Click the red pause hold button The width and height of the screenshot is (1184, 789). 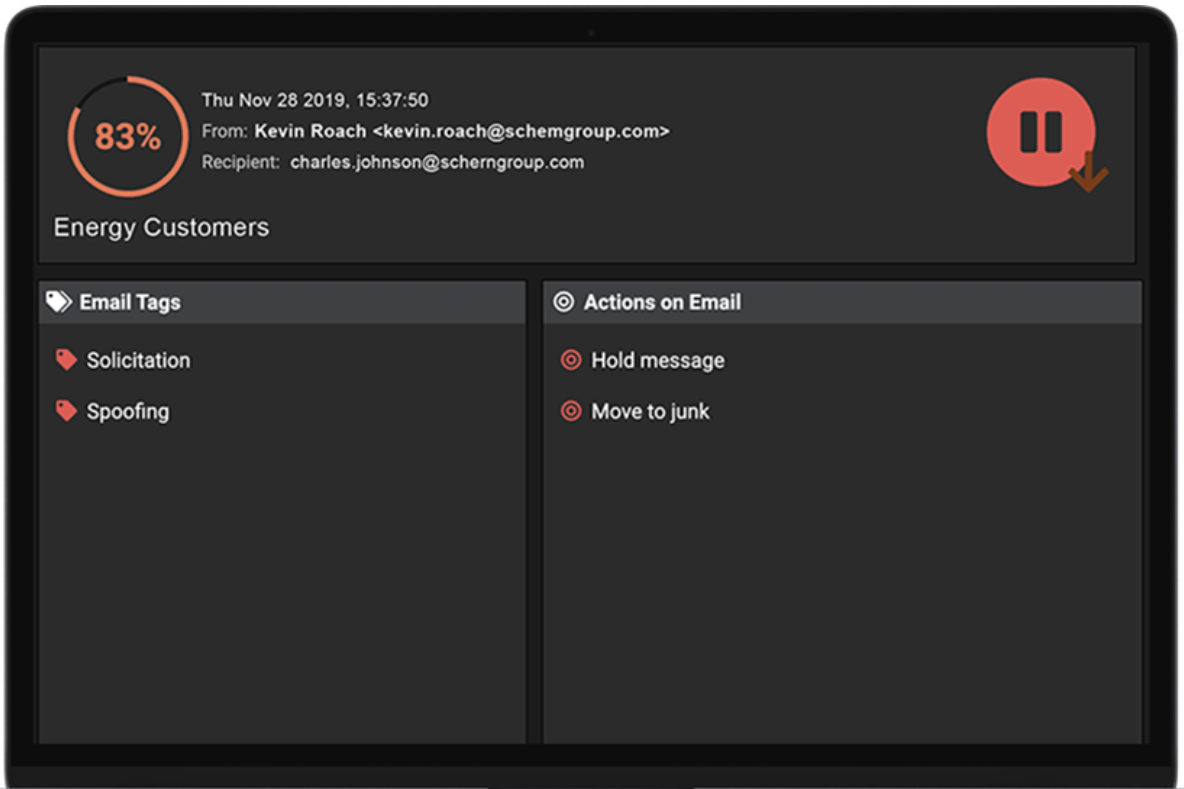(1040, 131)
